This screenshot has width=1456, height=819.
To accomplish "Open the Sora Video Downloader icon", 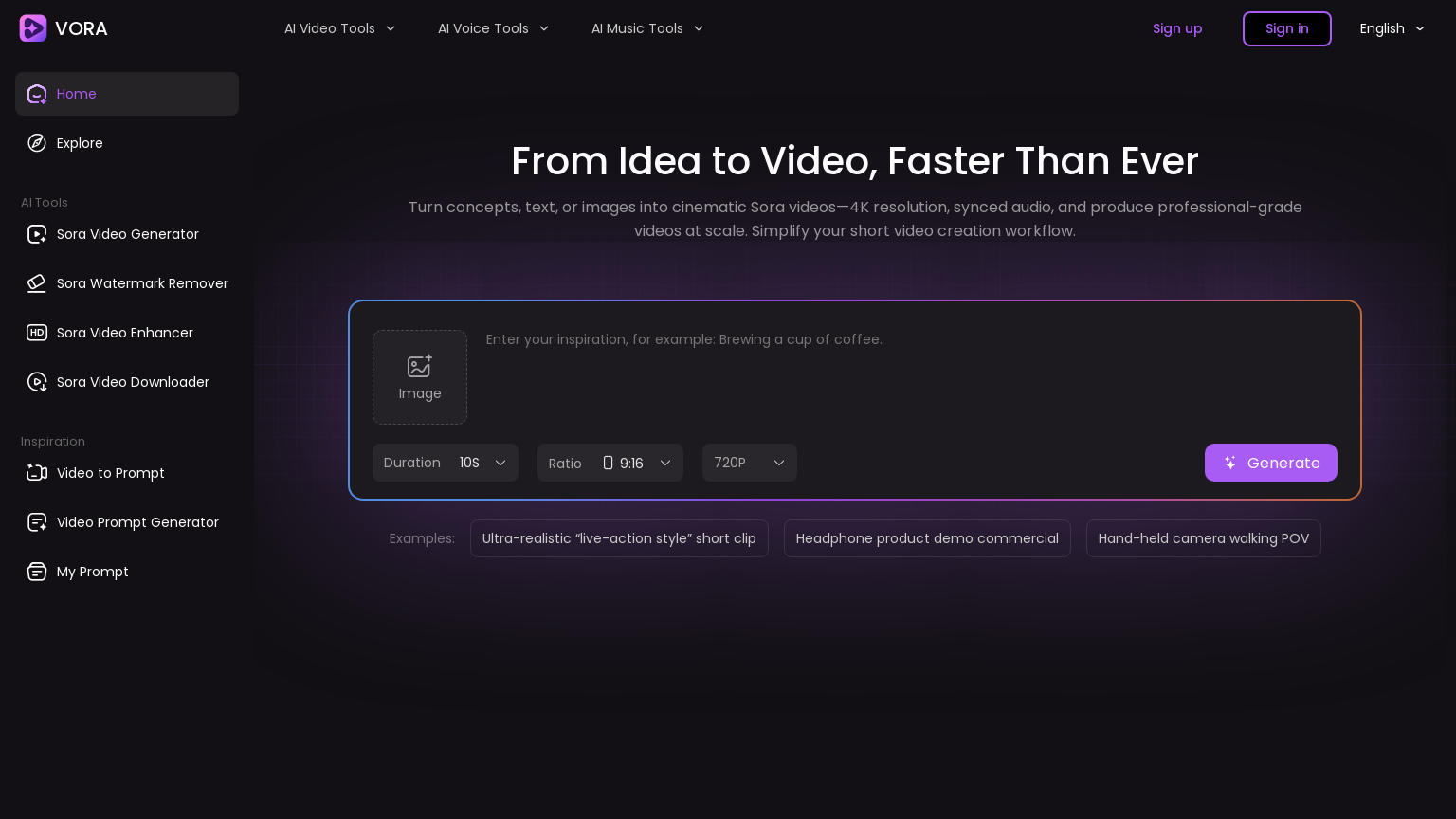I will [37, 382].
